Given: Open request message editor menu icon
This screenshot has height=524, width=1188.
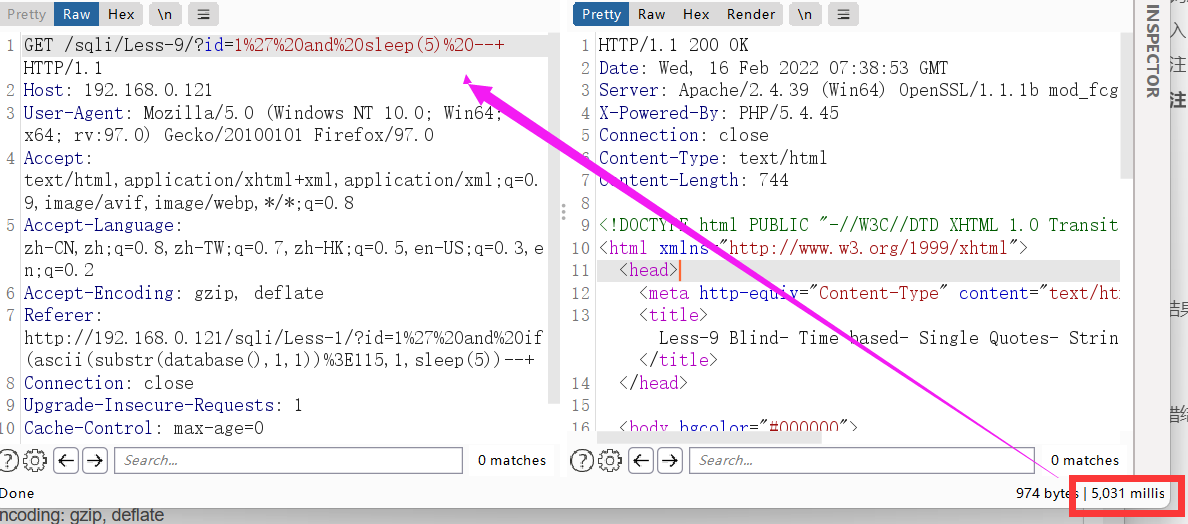Looking at the screenshot, I should pos(203,14).
